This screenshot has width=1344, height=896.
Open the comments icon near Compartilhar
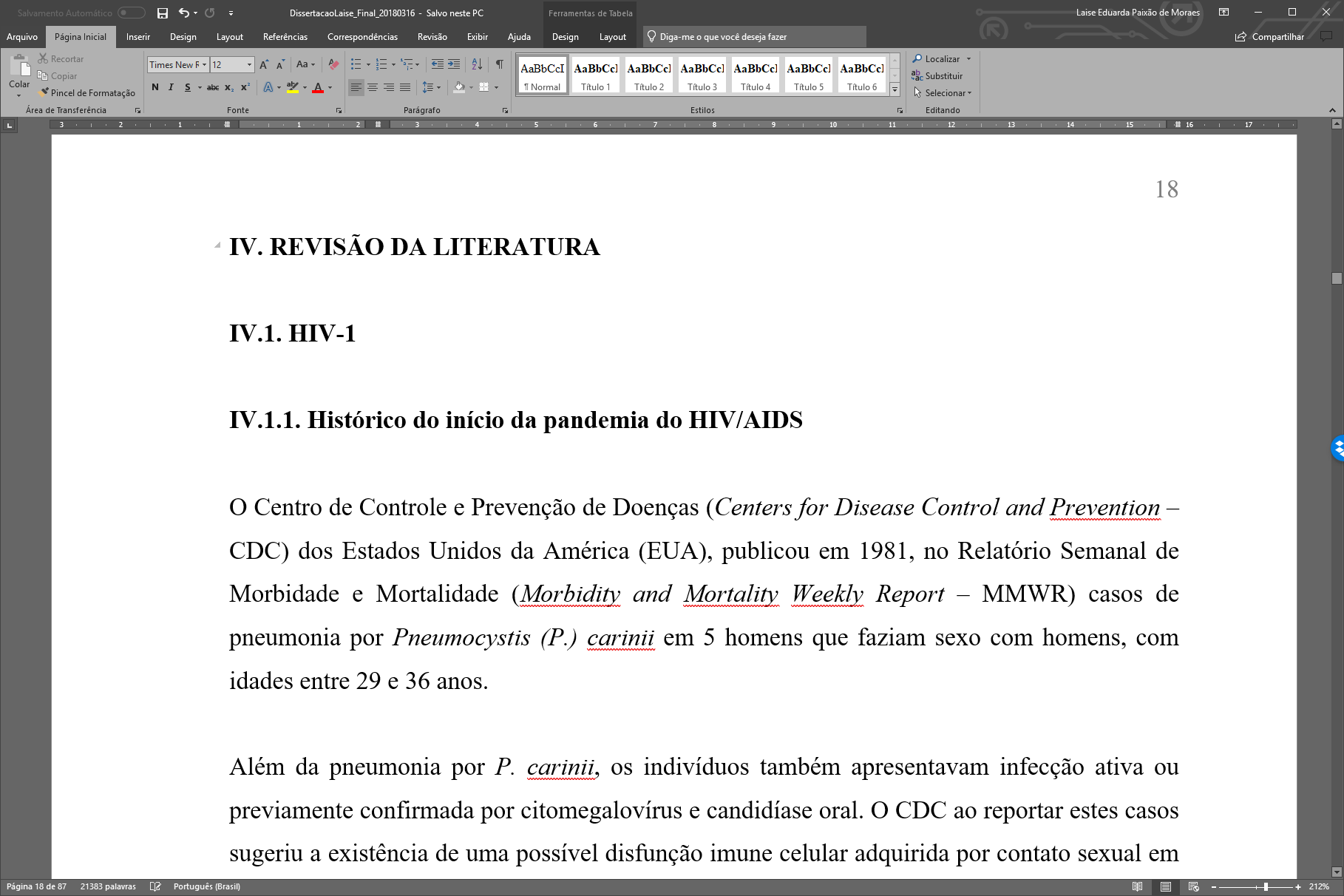(1326, 36)
